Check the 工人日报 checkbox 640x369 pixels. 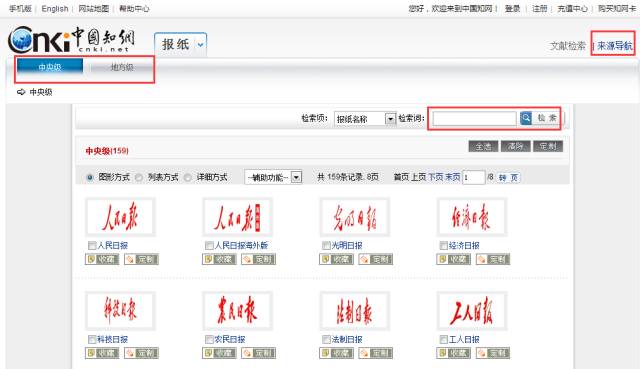click(443, 339)
